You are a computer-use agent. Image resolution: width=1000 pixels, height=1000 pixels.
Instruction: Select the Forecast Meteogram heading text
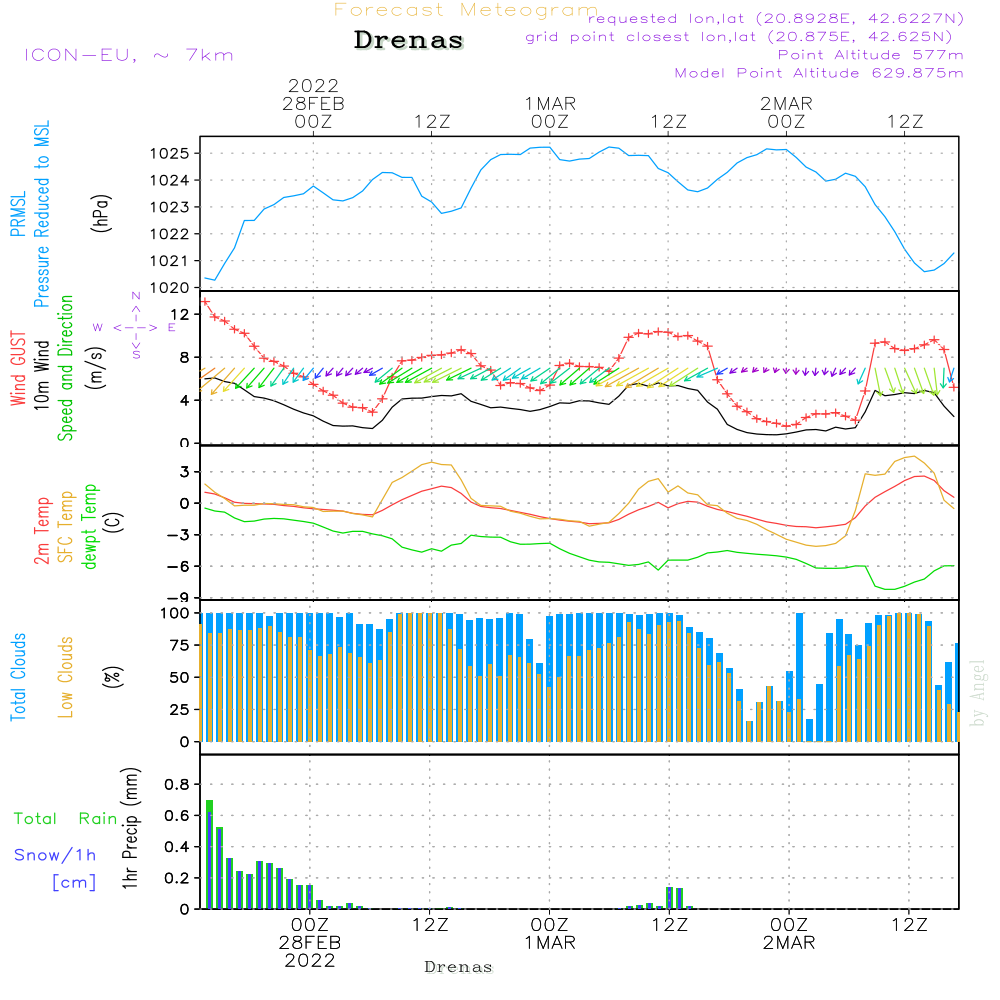coord(466,11)
